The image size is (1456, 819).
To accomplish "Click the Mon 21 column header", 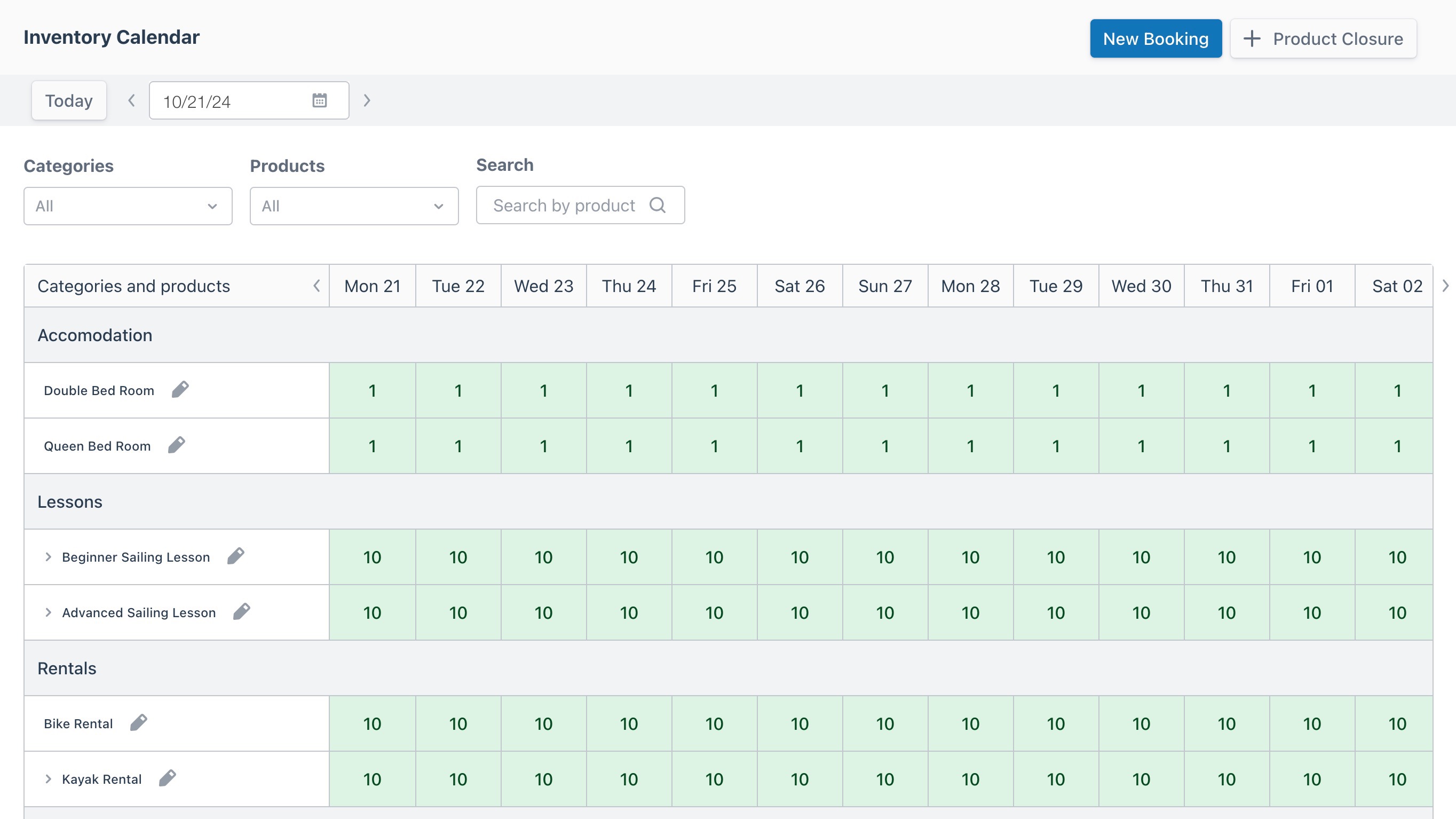I will tap(373, 286).
